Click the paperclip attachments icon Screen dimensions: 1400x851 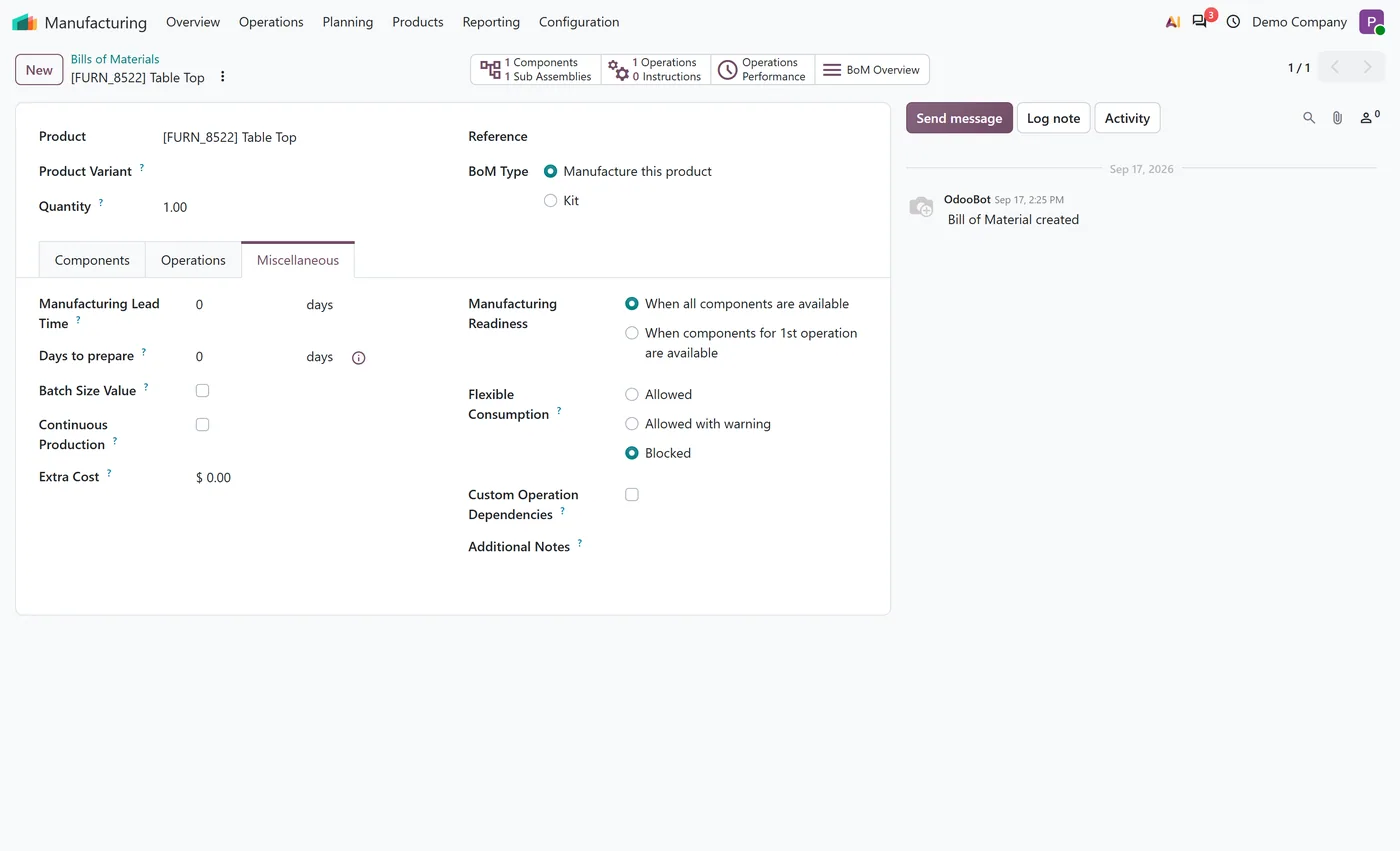pos(1337,118)
